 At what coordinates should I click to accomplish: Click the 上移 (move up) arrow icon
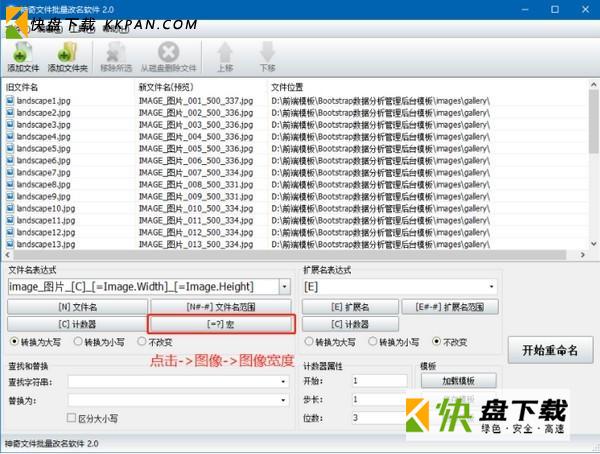[x=225, y=52]
